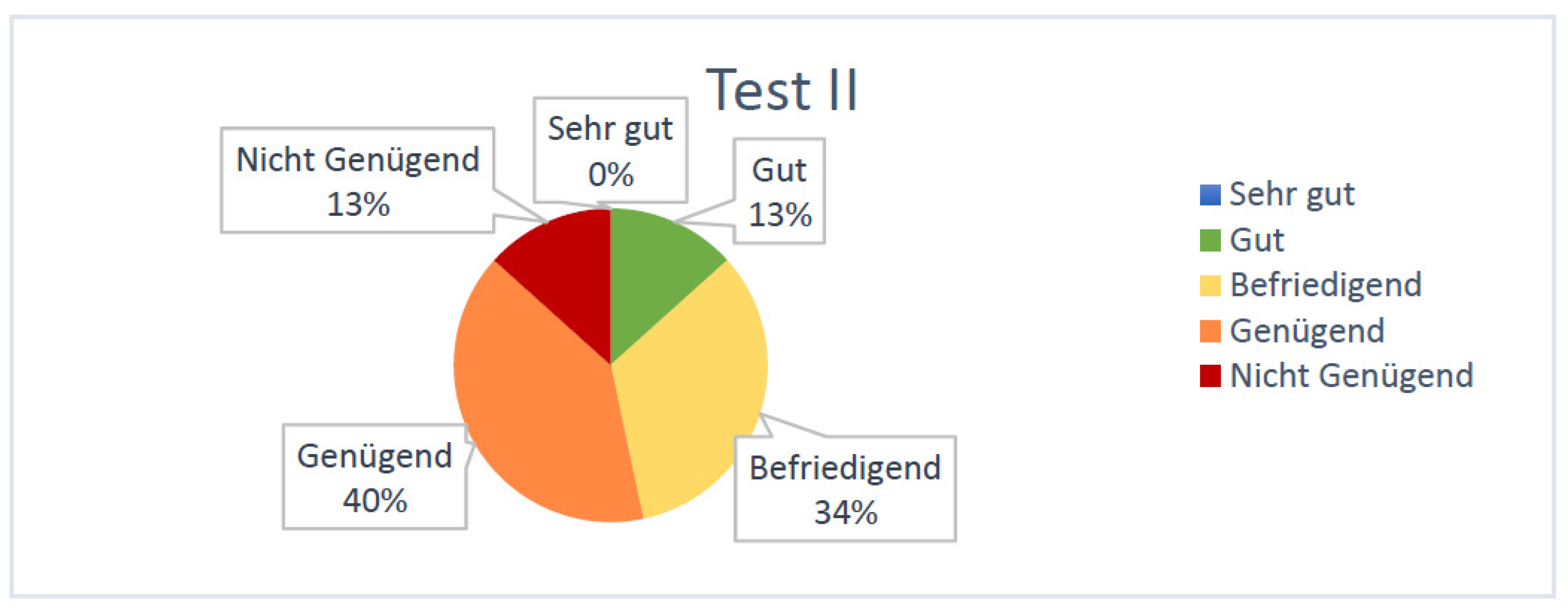Select the Genügend 40% data label
Viewport: 1568px width, 612px height.
click(374, 477)
